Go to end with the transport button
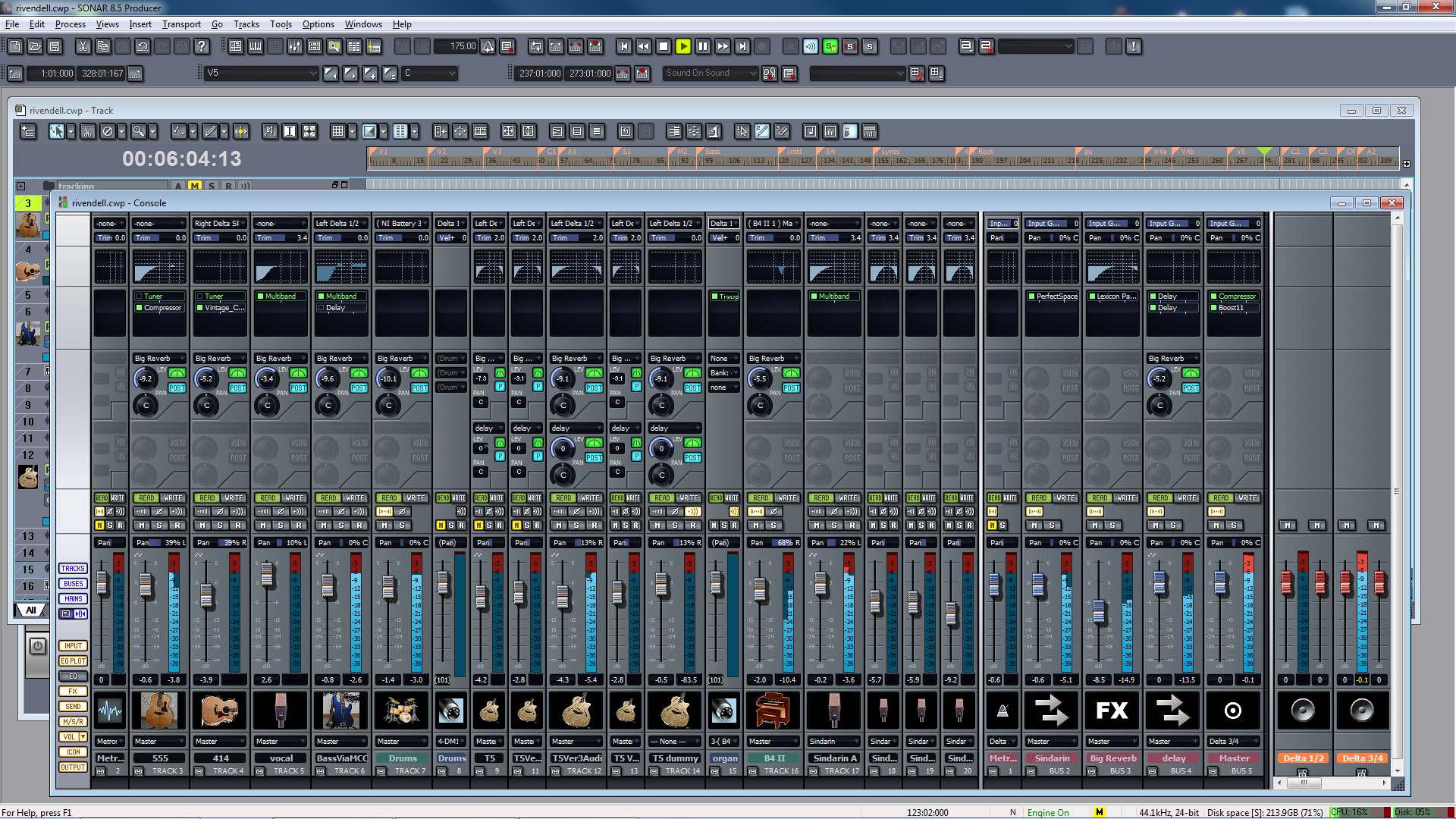Viewport: 1456px width, 819px height. tap(742, 46)
